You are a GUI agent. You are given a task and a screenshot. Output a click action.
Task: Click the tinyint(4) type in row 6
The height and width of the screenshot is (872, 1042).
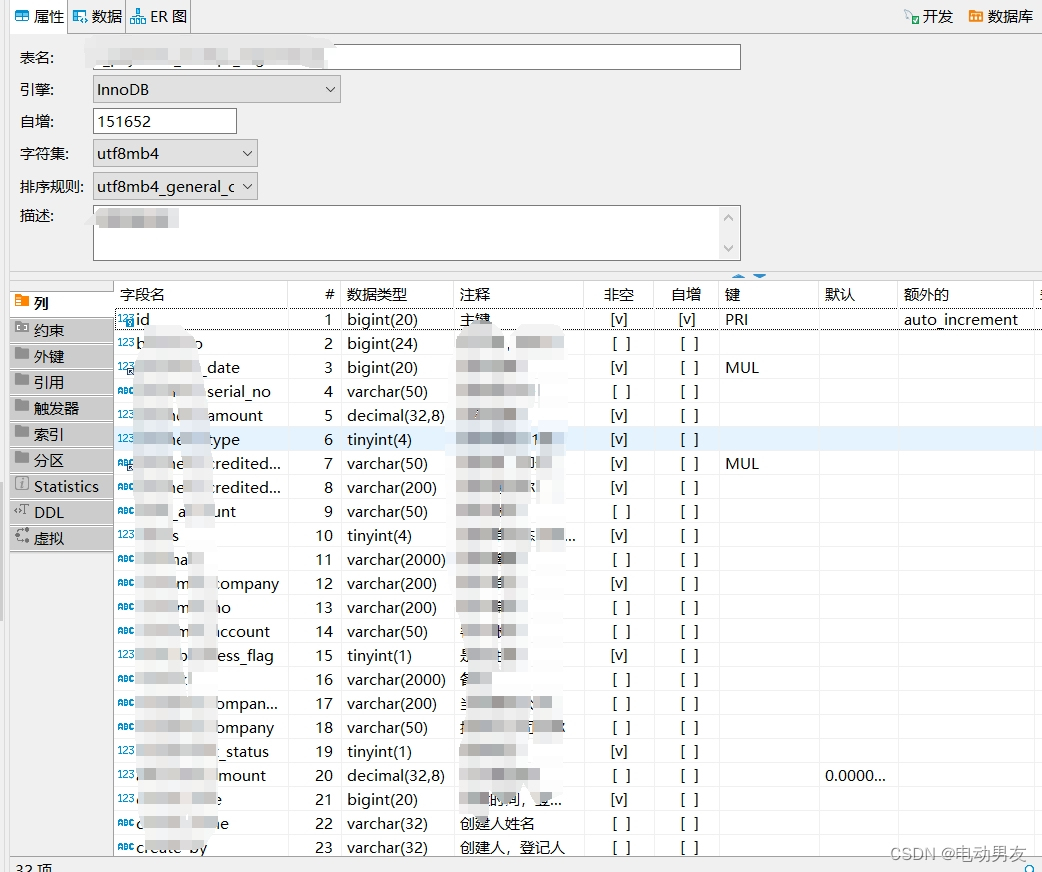(379, 439)
